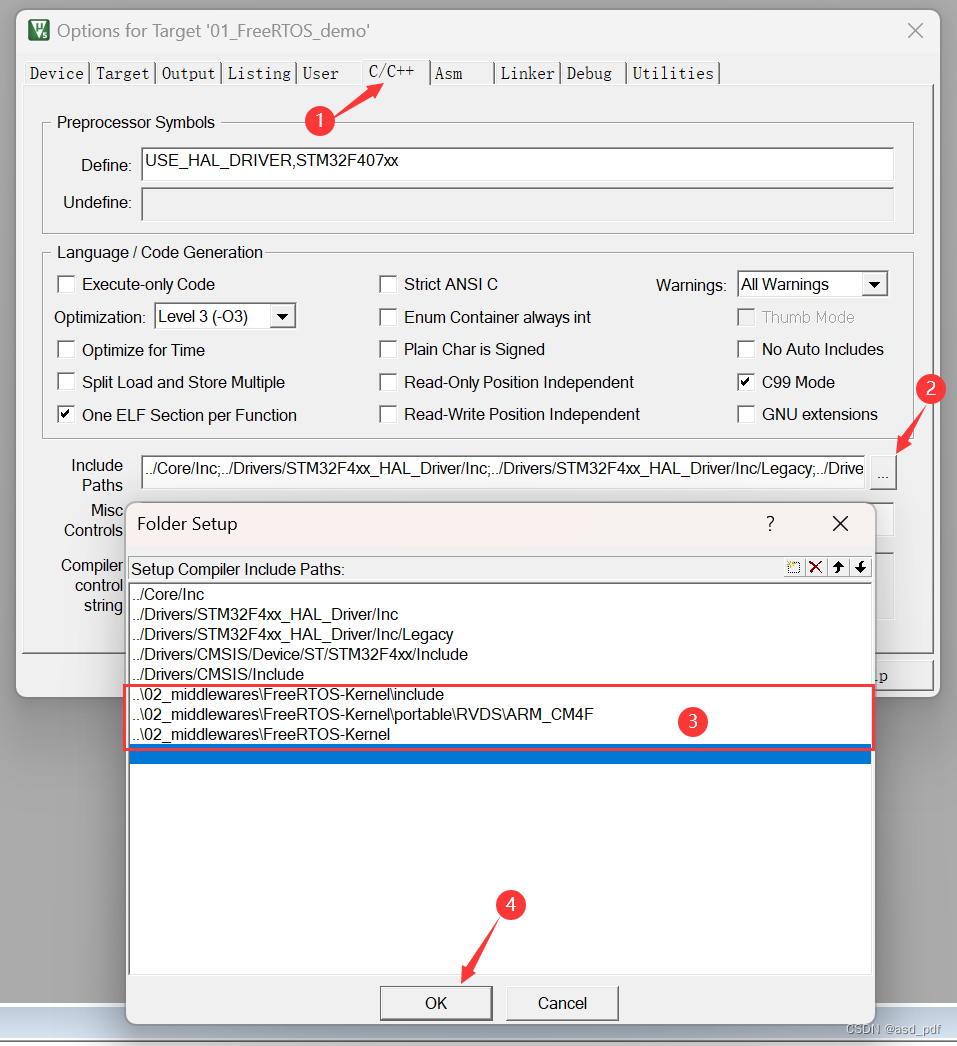Image resolution: width=957 pixels, height=1046 pixels.
Task: Click the Define input field
Action: tap(518, 164)
